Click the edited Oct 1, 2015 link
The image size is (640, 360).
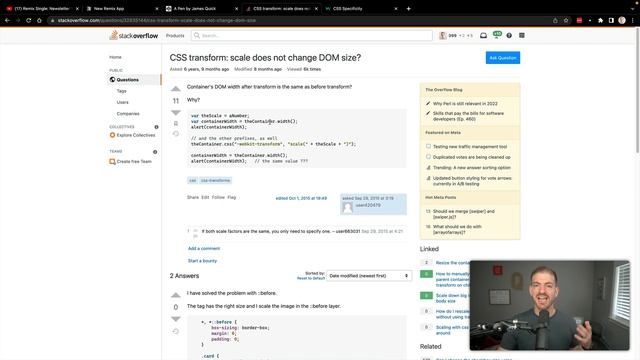point(301,198)
